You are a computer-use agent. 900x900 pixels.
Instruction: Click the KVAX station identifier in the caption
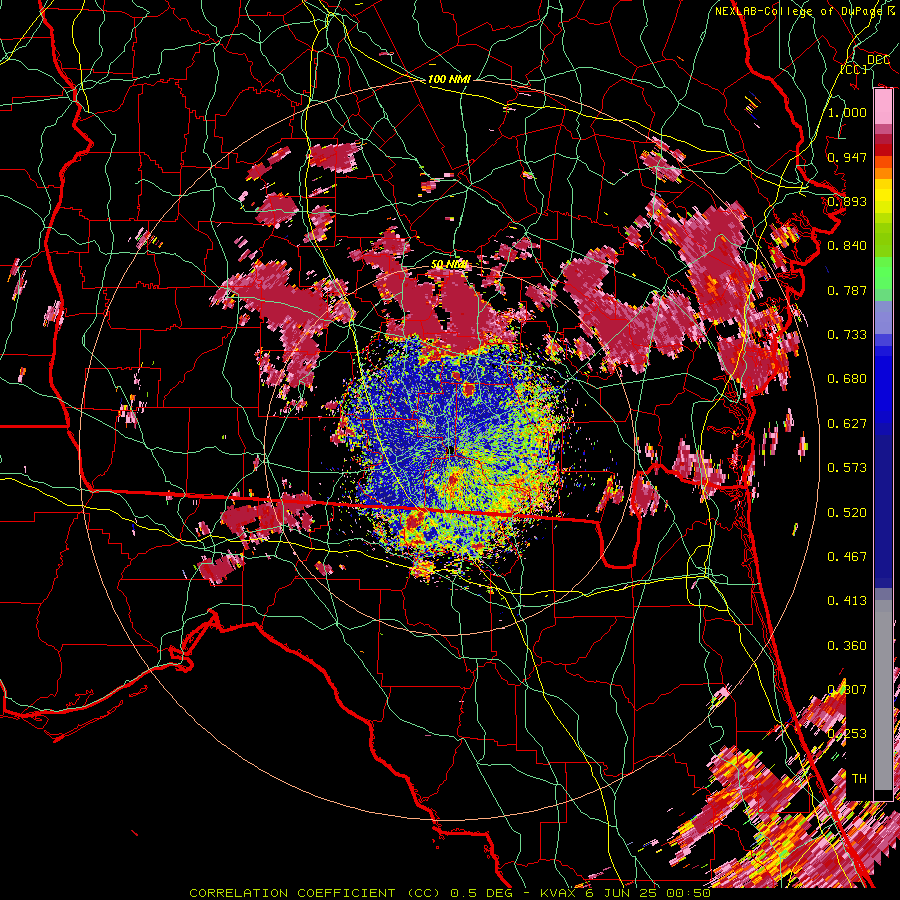[559, 893]
